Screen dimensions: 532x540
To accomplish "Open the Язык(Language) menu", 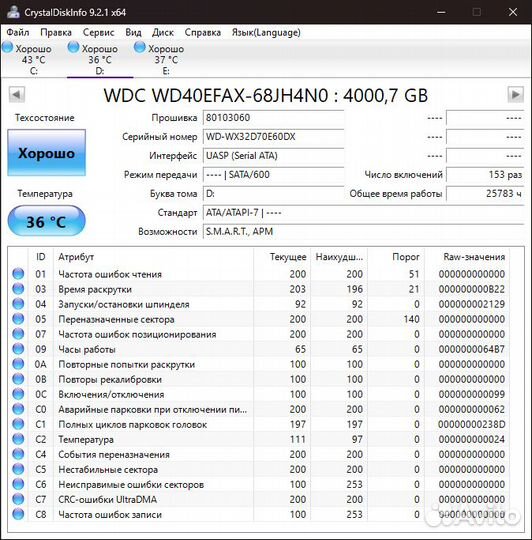I will click(x=266, y=32).
